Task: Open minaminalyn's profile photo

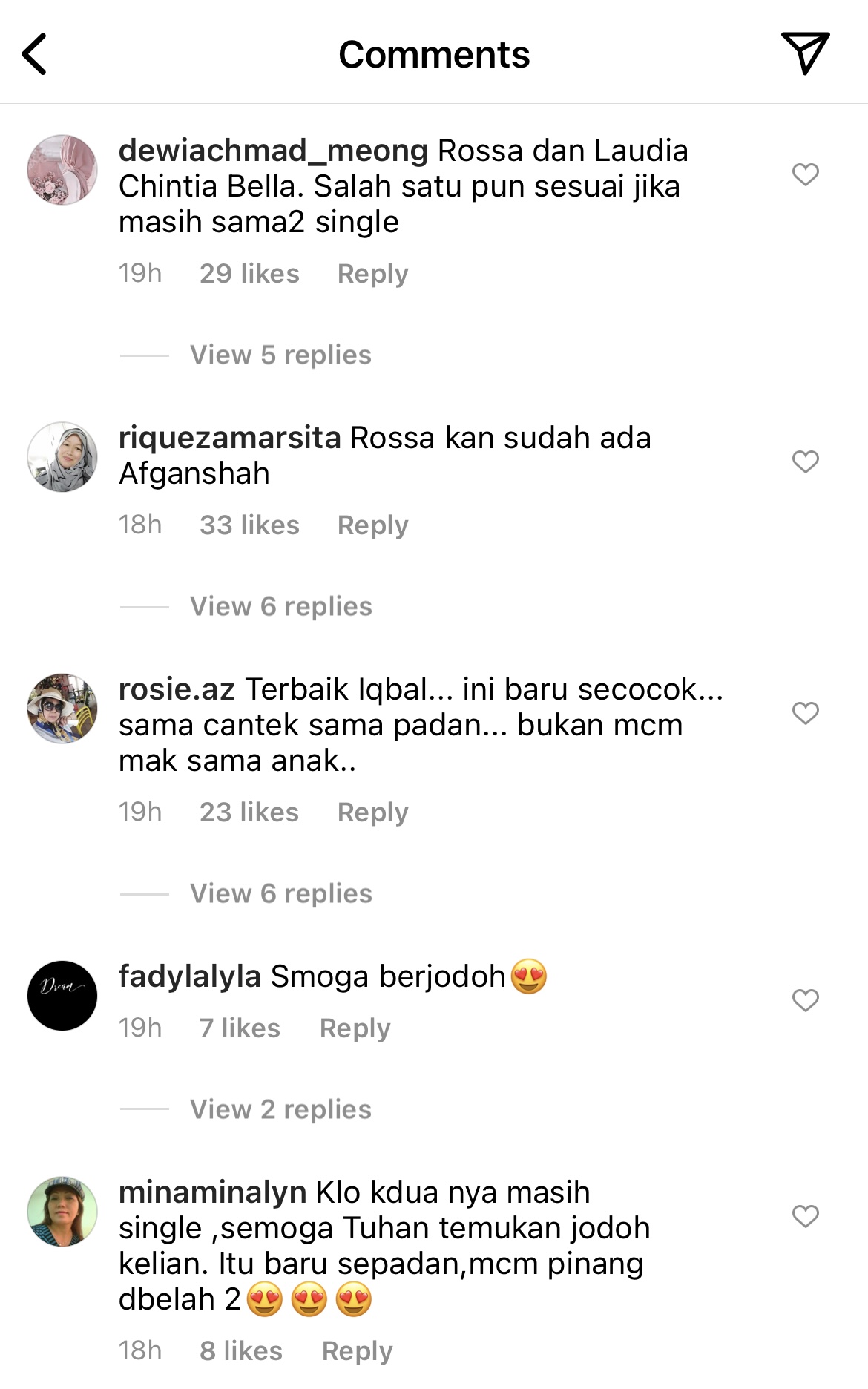Action: coord(62,1212)
